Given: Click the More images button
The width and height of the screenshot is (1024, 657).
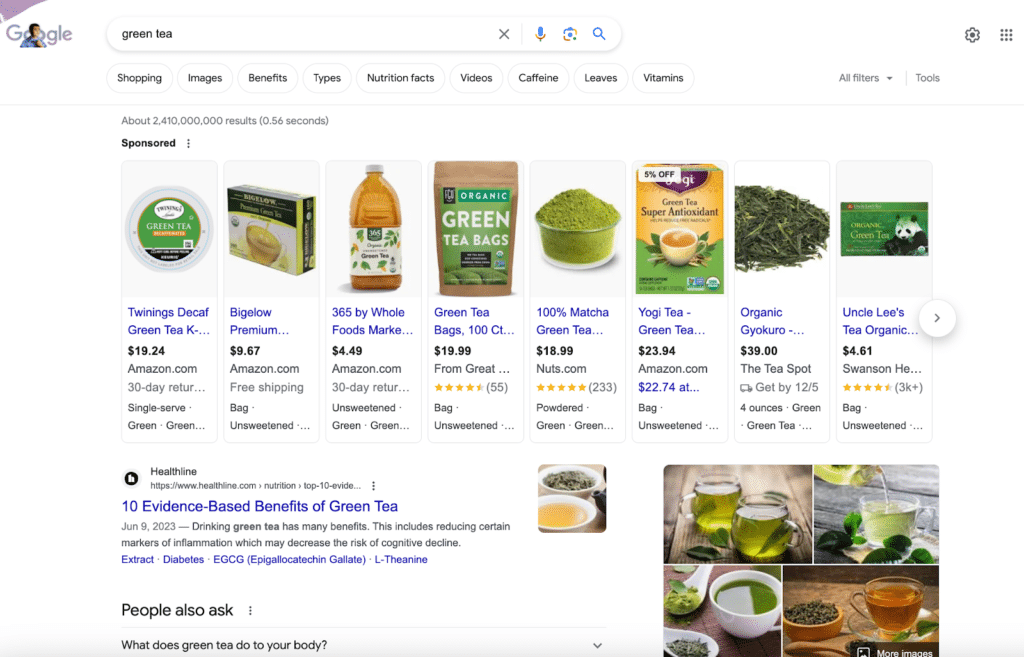Looking at the screenshot, I should pyautogui.click(x=895, y=652).
